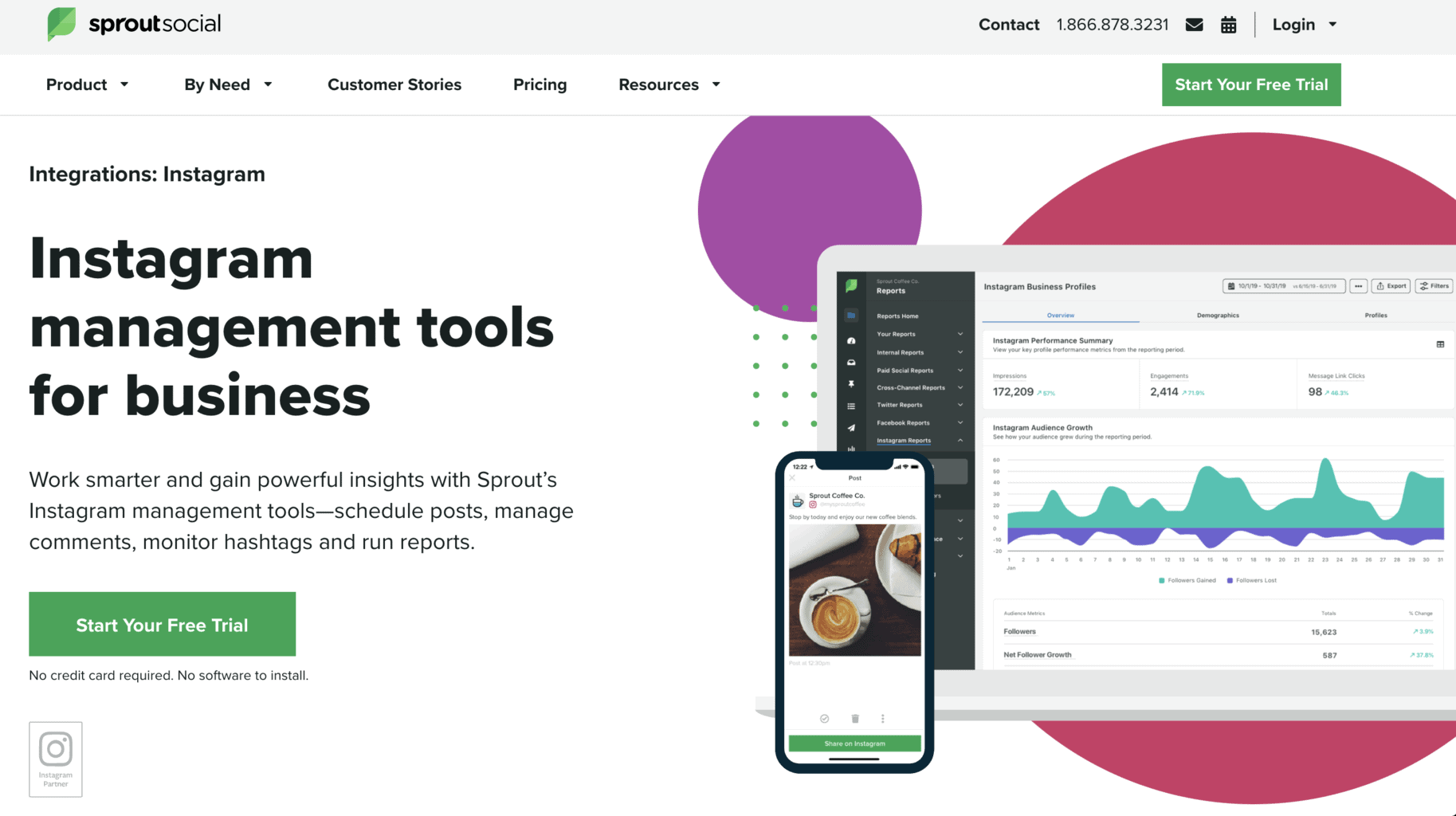Viewport: 1456px width, 816px height.
Task: Expand Paid Social Reports chevron
Action: click(x=960, y=371)
